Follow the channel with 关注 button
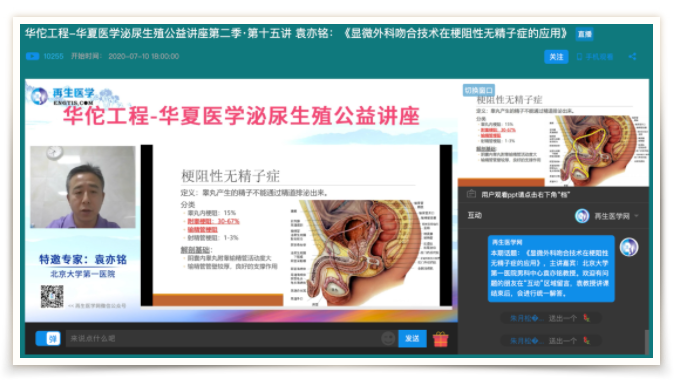Viewport: 677px width, 382px height. [556, 57]
